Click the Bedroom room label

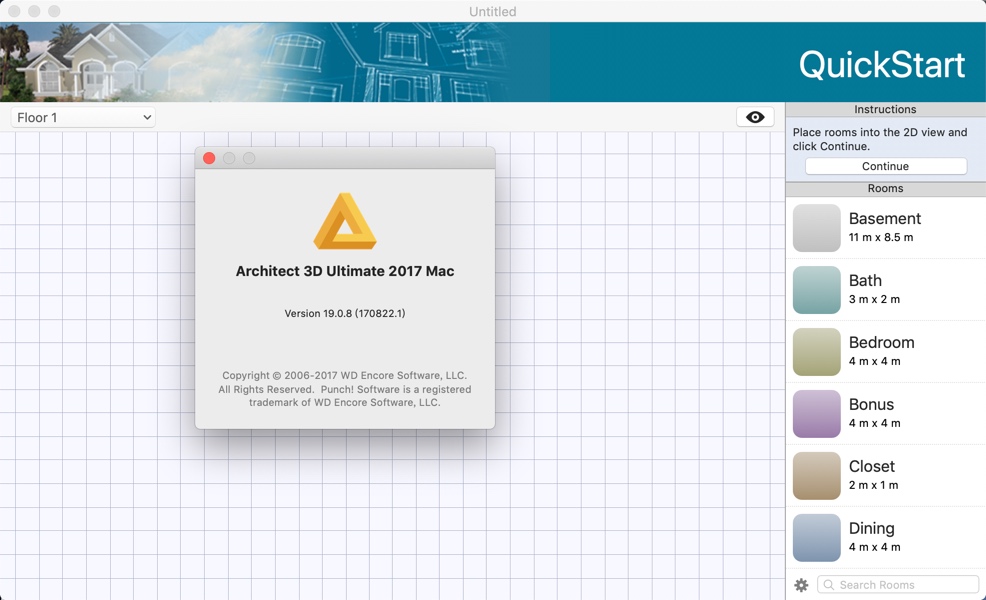882,342
